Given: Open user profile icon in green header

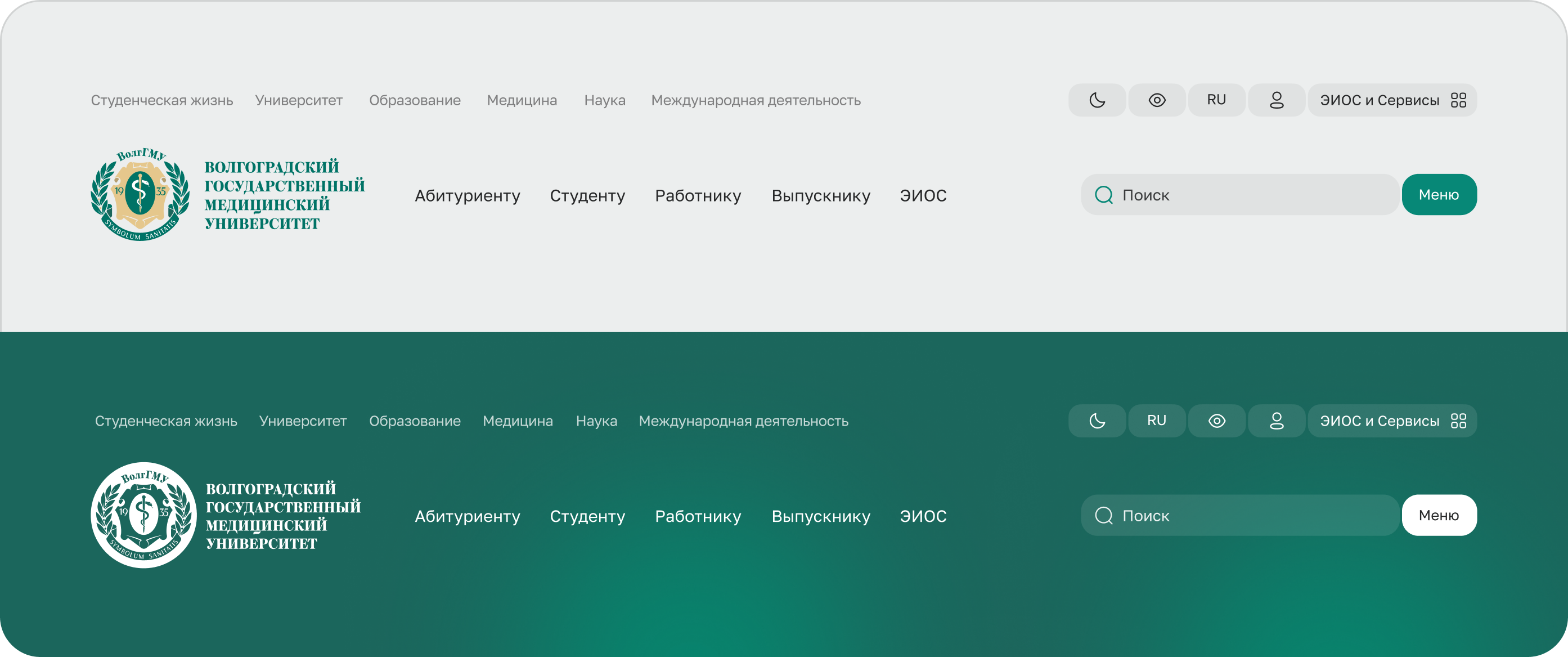Looking at the screenshot, I should 1277,421.
